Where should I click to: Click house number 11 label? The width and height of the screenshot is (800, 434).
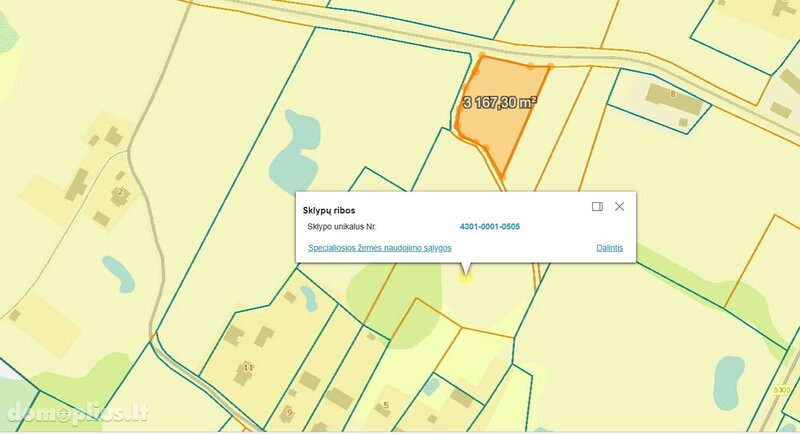248,367
